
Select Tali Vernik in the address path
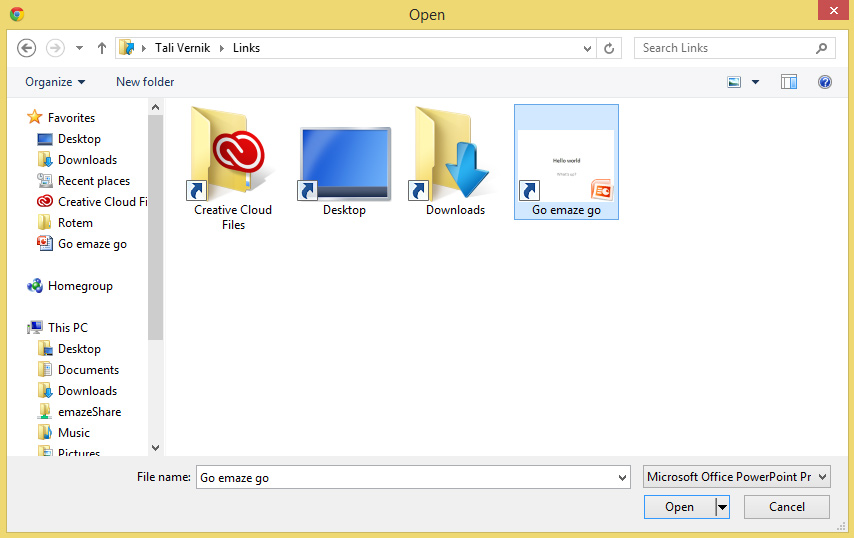pos(182,48)
